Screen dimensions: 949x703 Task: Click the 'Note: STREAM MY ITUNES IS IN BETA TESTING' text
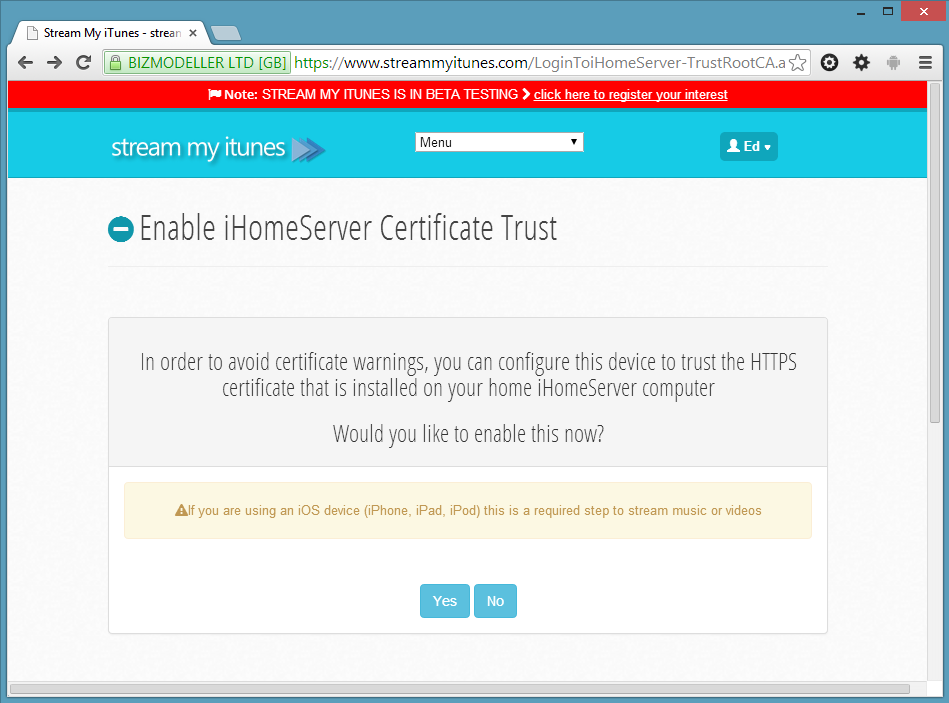pyautogui.click(x=371, y=94)
